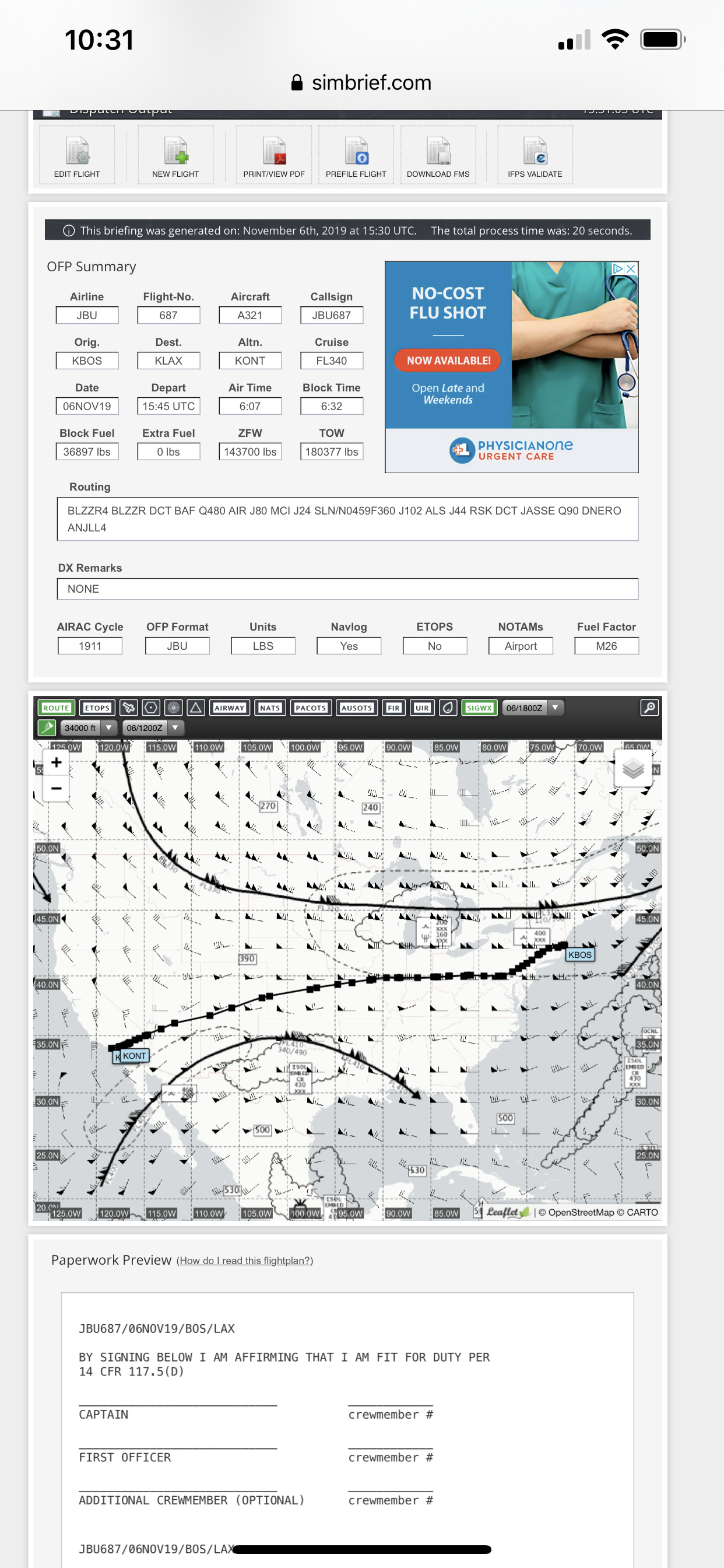The height and width of the screenshot is (1568, 724).
Task: Open the map layers control
Action: 632,768
